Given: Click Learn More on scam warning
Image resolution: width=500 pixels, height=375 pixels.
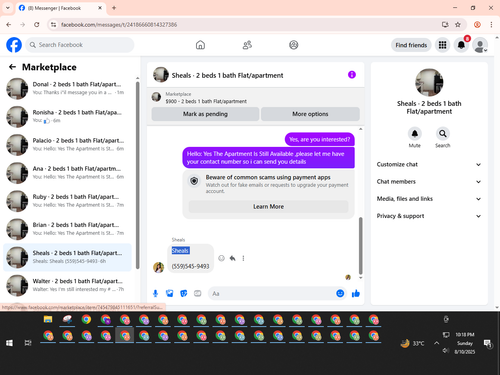Looking at the screenshot, I should tap(268, 207).
